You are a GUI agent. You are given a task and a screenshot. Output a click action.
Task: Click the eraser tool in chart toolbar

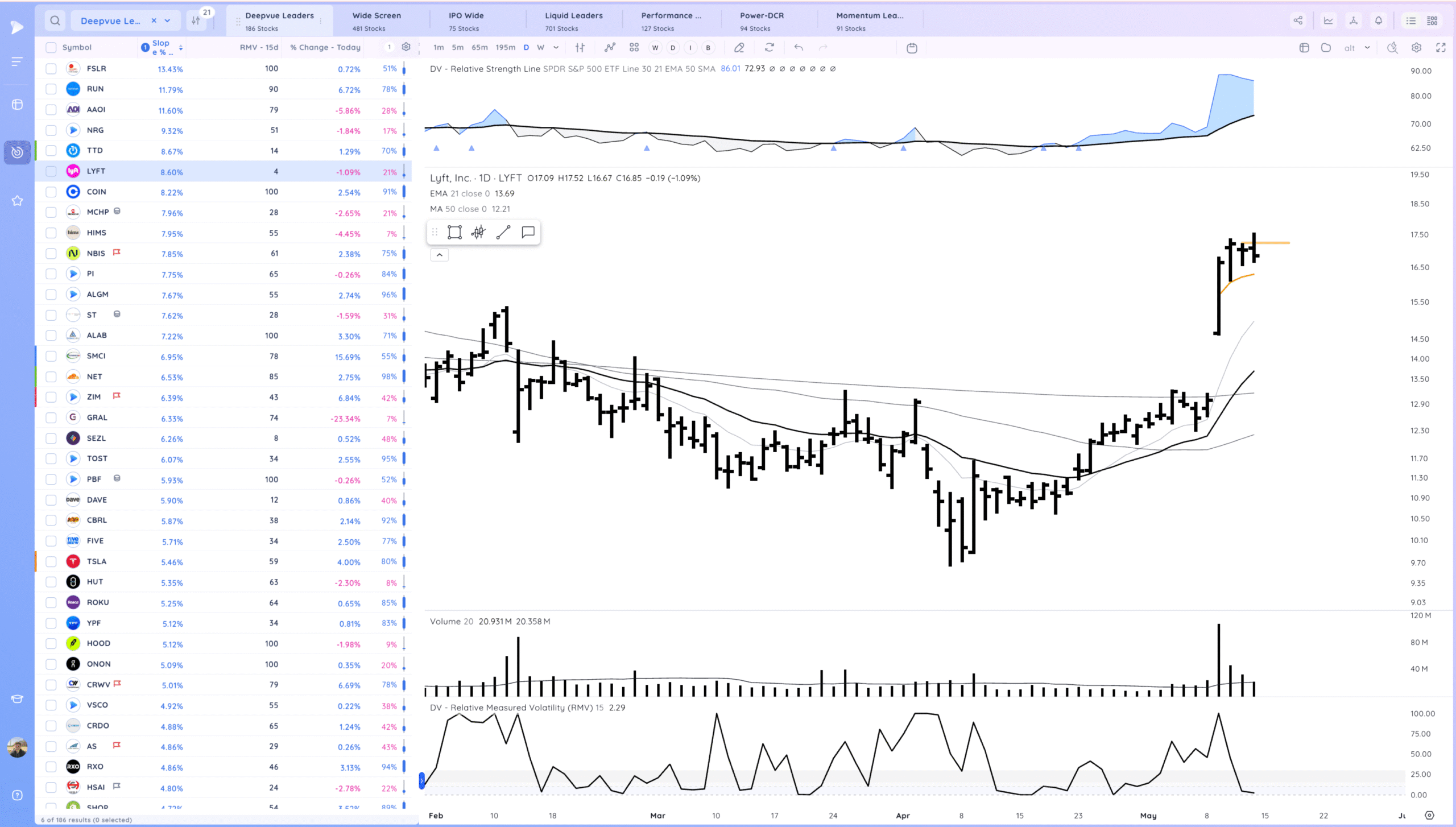pos(739,48)
